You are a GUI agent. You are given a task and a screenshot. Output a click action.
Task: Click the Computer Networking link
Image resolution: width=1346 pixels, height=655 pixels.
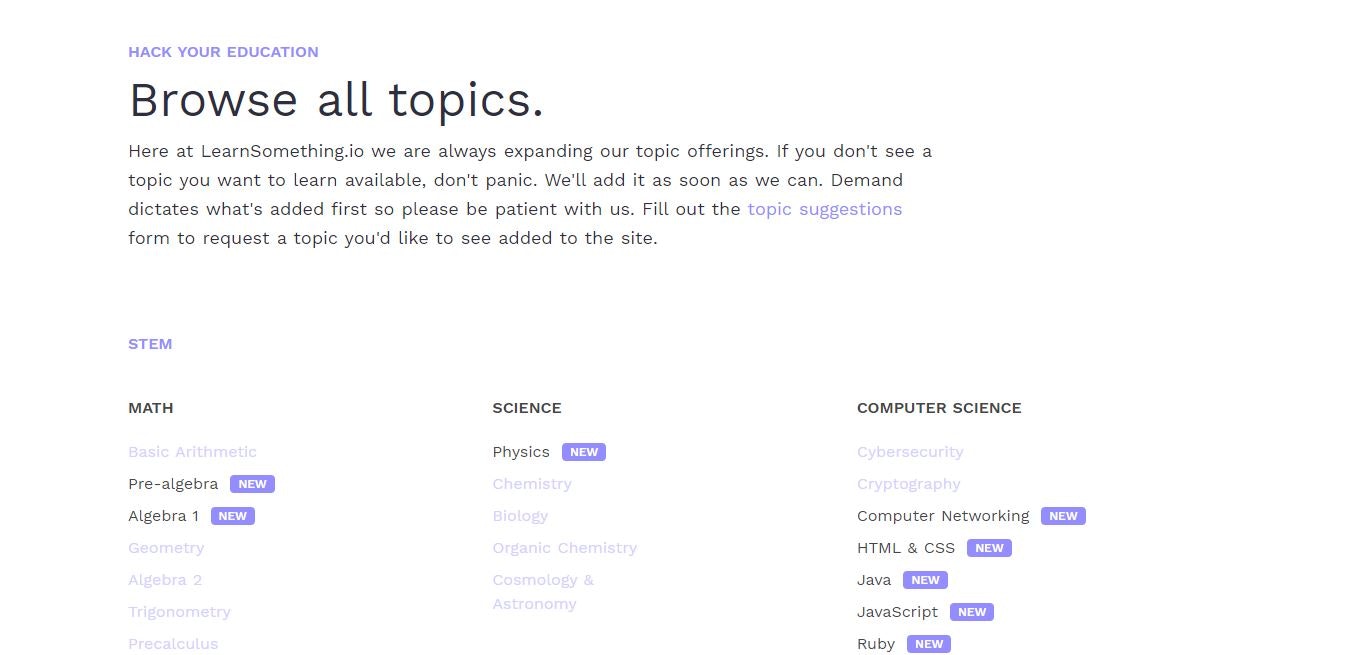943,516
